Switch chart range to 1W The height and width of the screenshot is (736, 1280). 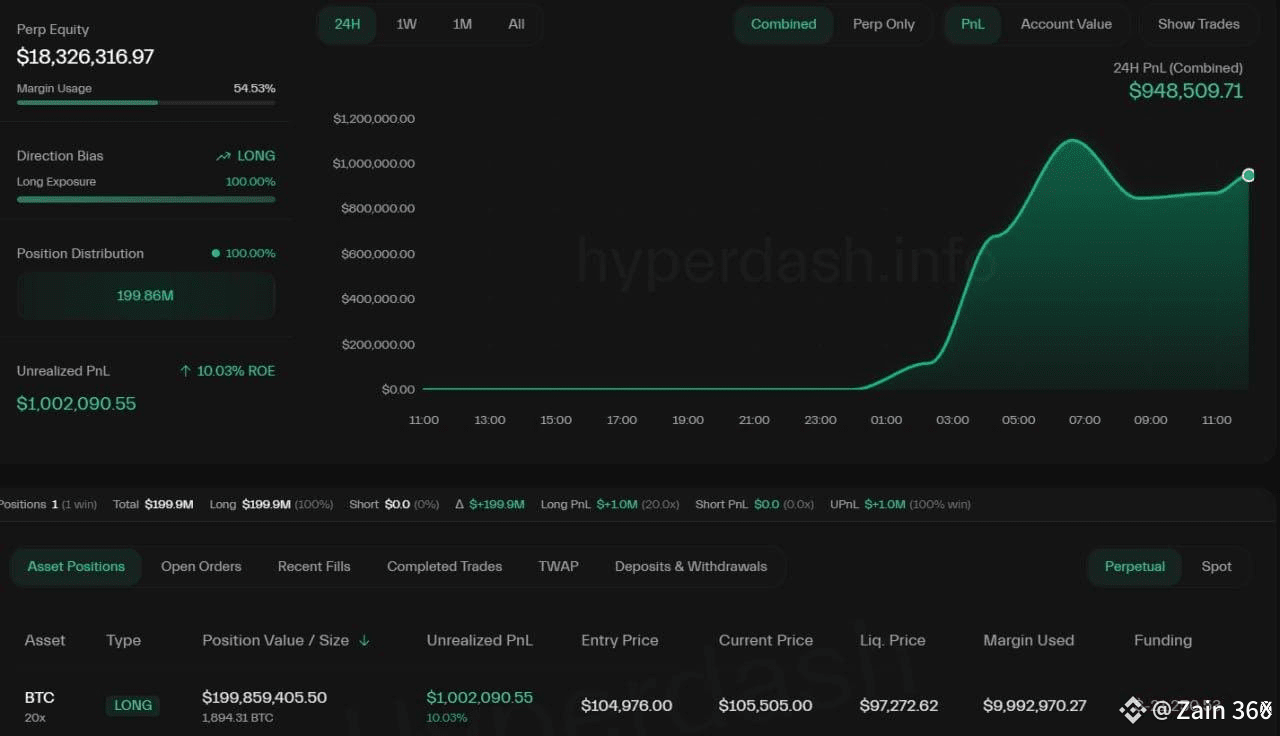tap(406, 24)
